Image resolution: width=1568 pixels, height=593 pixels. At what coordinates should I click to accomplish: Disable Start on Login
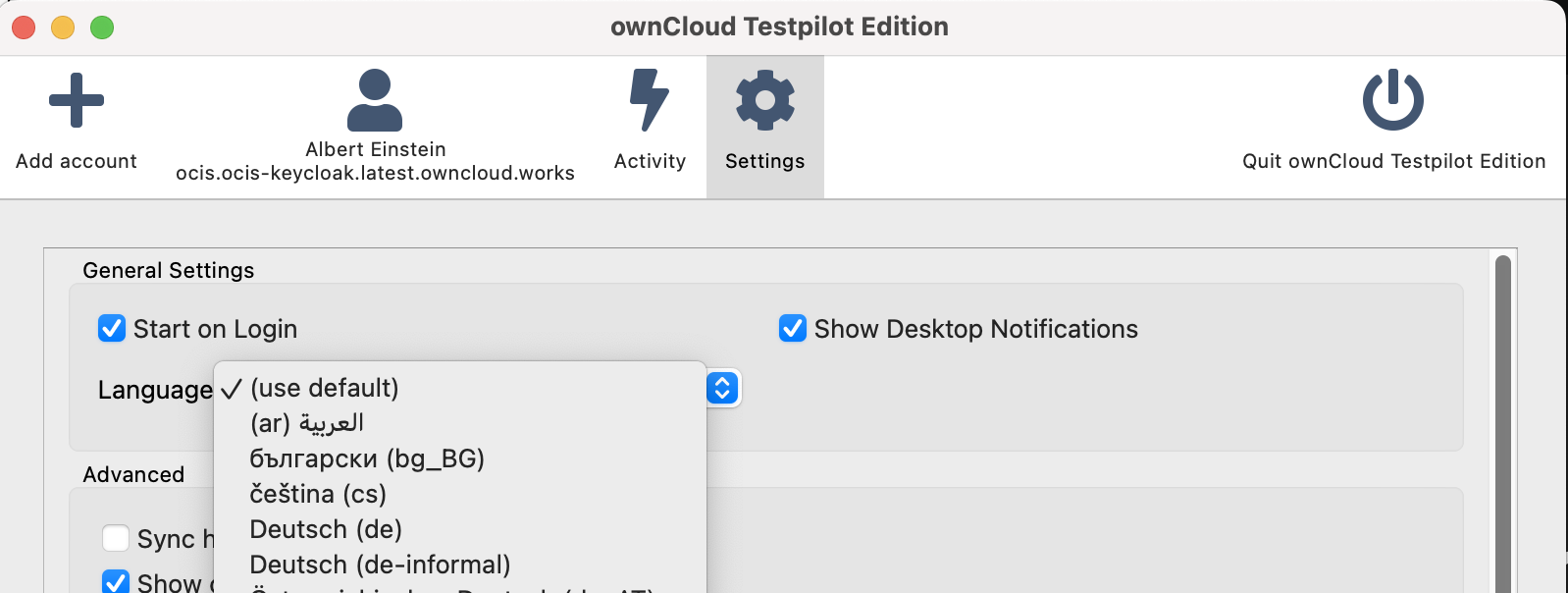[111, 328]
